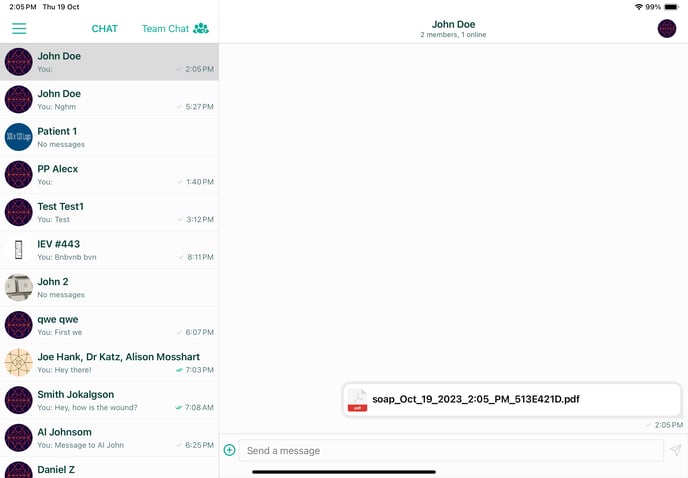Screen dimensions: 688x478
Task: Open the Patient 1 conversation
Action: tap(109, 137)
